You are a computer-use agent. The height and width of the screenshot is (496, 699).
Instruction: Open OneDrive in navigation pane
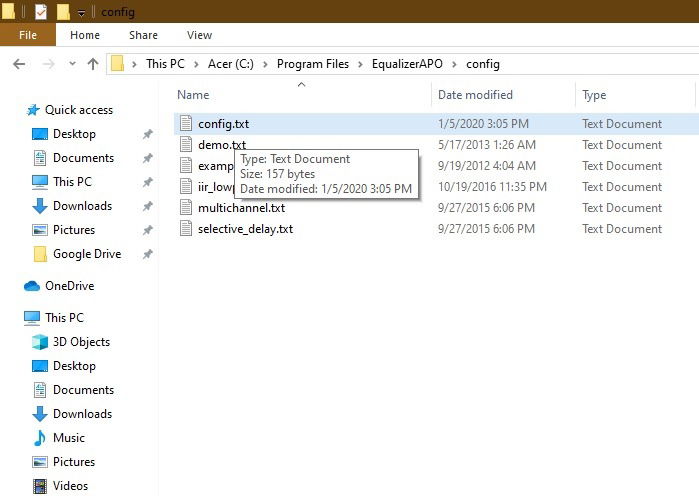(x=70, y=286)
